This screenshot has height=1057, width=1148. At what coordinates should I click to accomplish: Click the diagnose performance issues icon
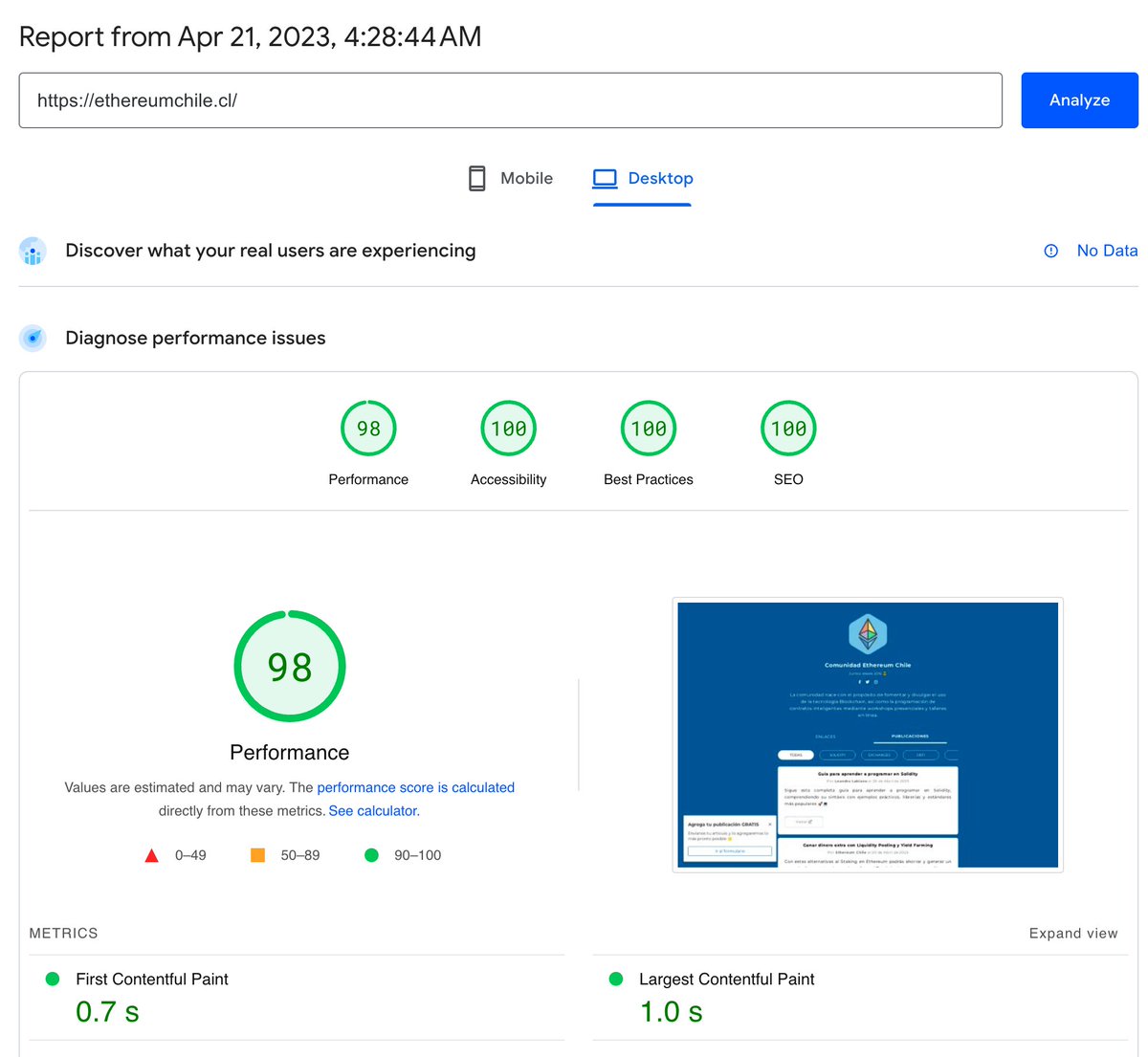[33, 338]
